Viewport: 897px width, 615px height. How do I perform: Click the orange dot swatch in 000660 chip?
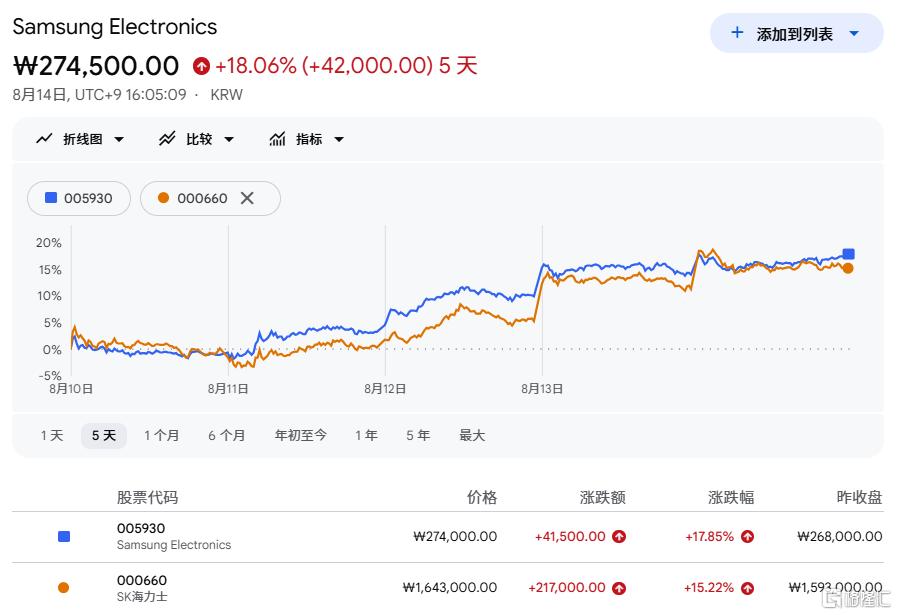tap(163, 197)
